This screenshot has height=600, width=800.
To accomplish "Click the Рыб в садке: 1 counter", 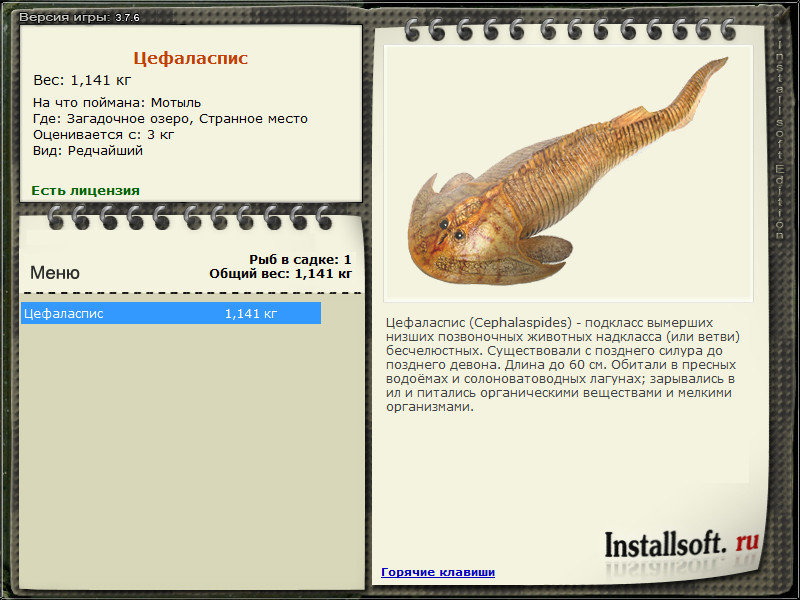I will click(300, 260).
